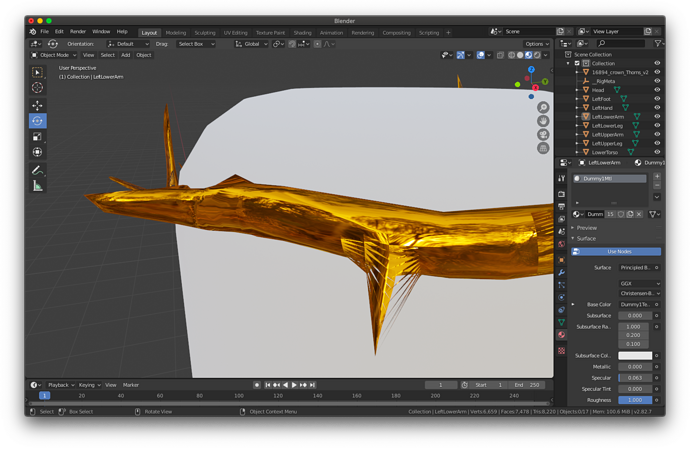Collapse the Surface panel section
Screen dimensions: 690x449
pos(586,239)
